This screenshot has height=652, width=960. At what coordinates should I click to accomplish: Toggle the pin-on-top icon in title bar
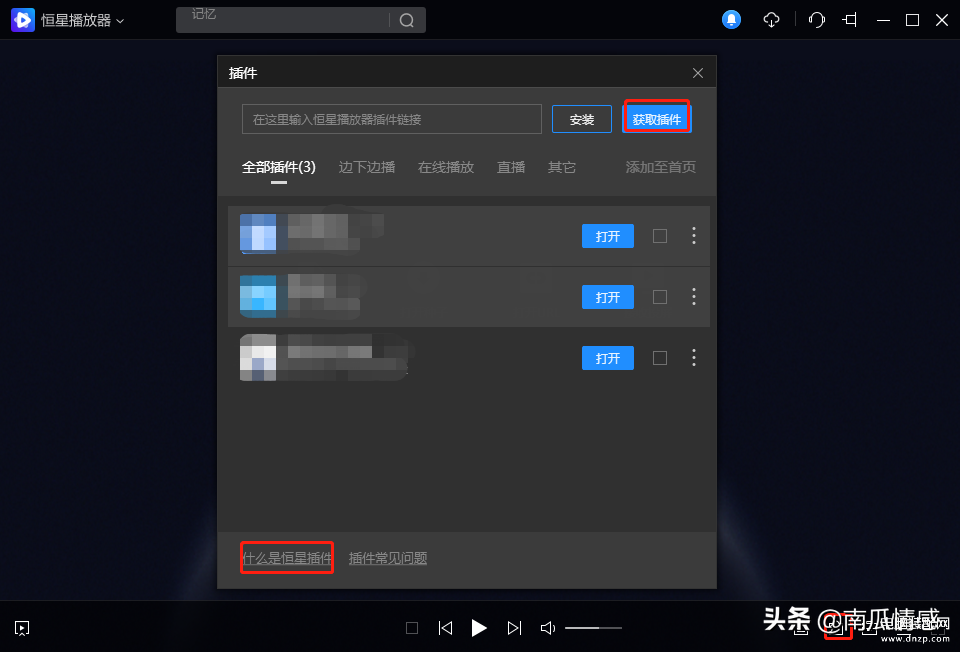point(850,20)
